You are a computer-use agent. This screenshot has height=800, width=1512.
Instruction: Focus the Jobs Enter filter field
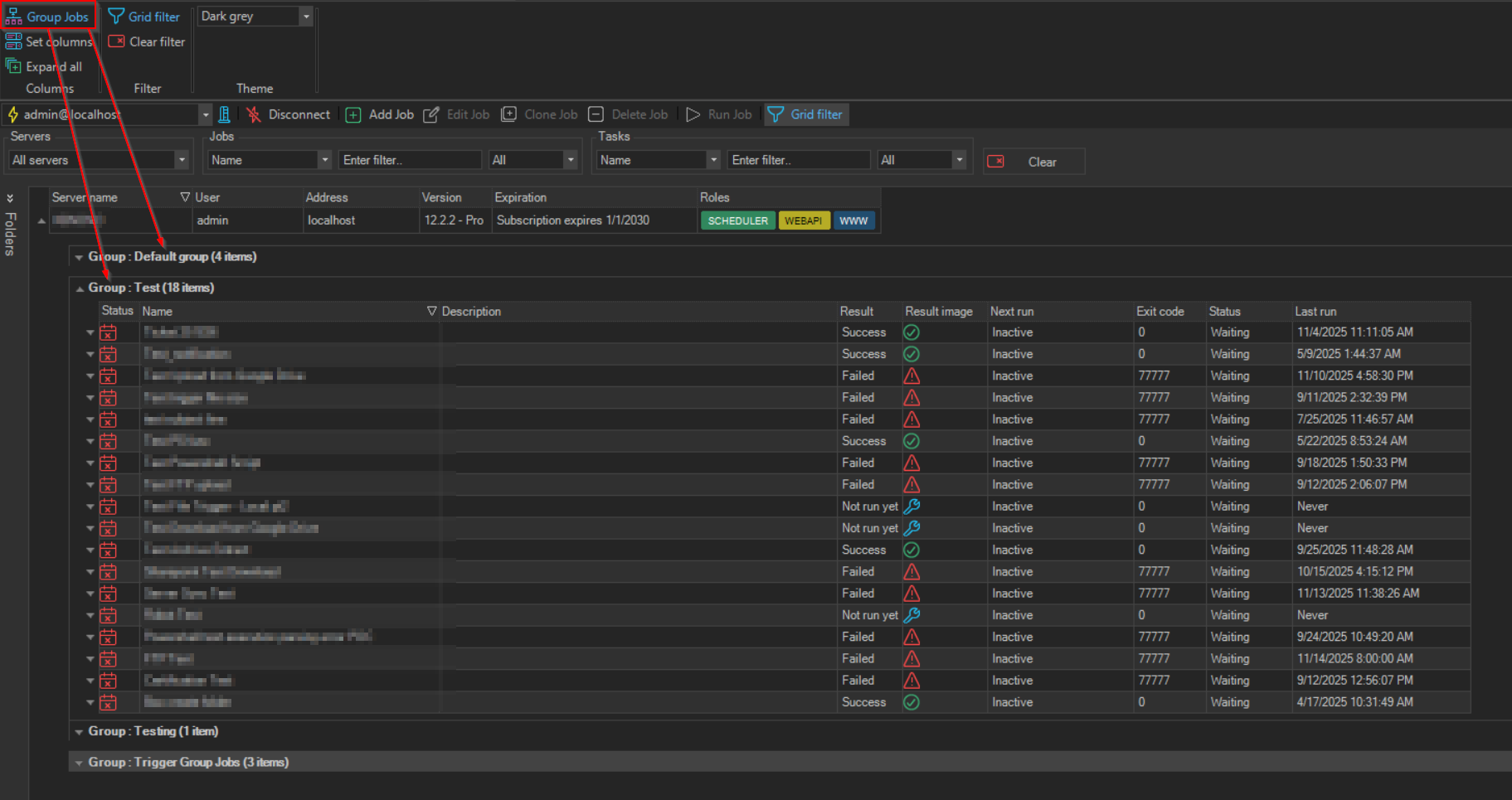(410, 160)
